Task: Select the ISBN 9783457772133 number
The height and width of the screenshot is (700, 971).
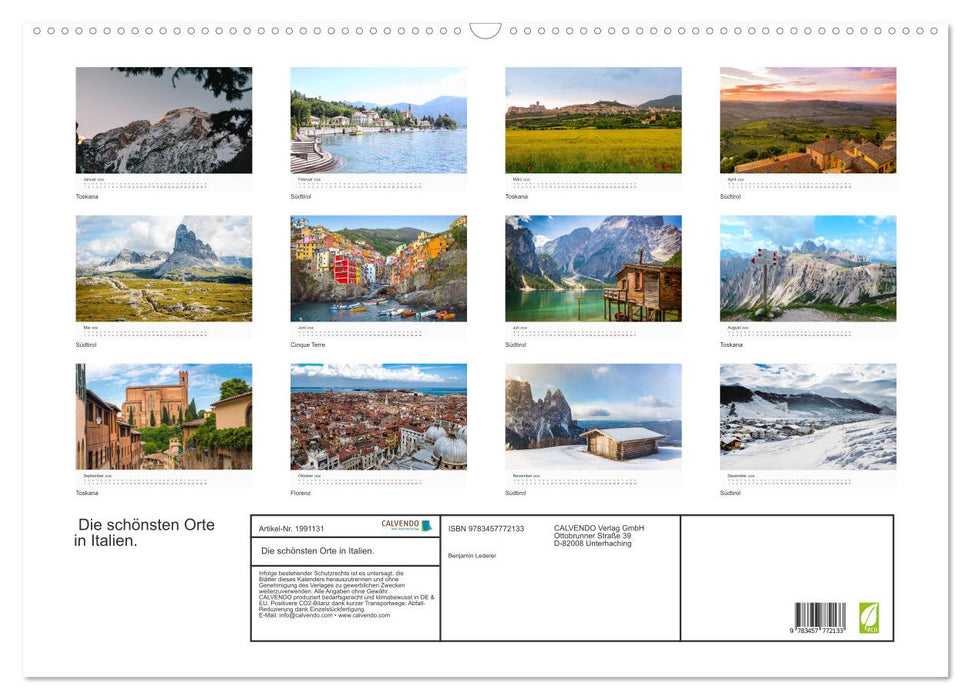Action: click(x=485, y=529)
